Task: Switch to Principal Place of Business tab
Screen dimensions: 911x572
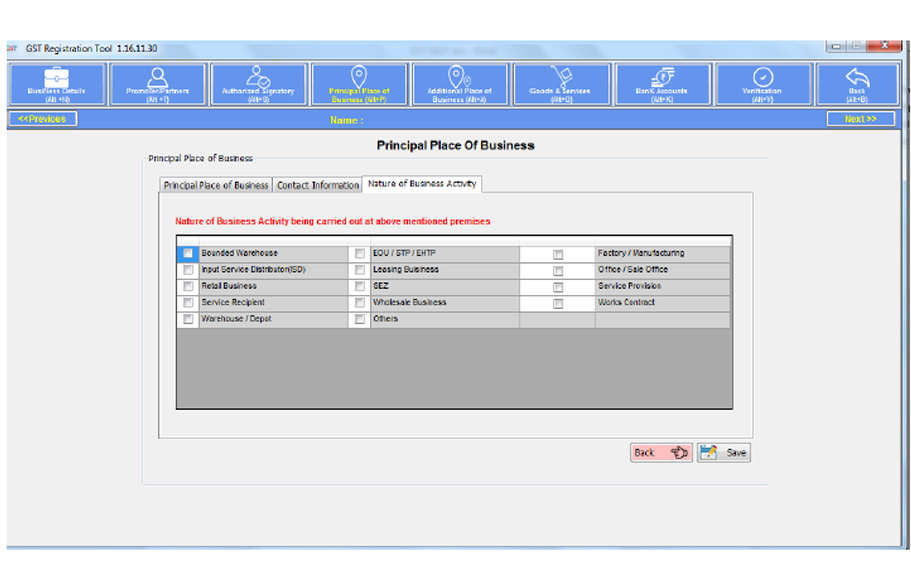Action: click(x=216, y=185)
